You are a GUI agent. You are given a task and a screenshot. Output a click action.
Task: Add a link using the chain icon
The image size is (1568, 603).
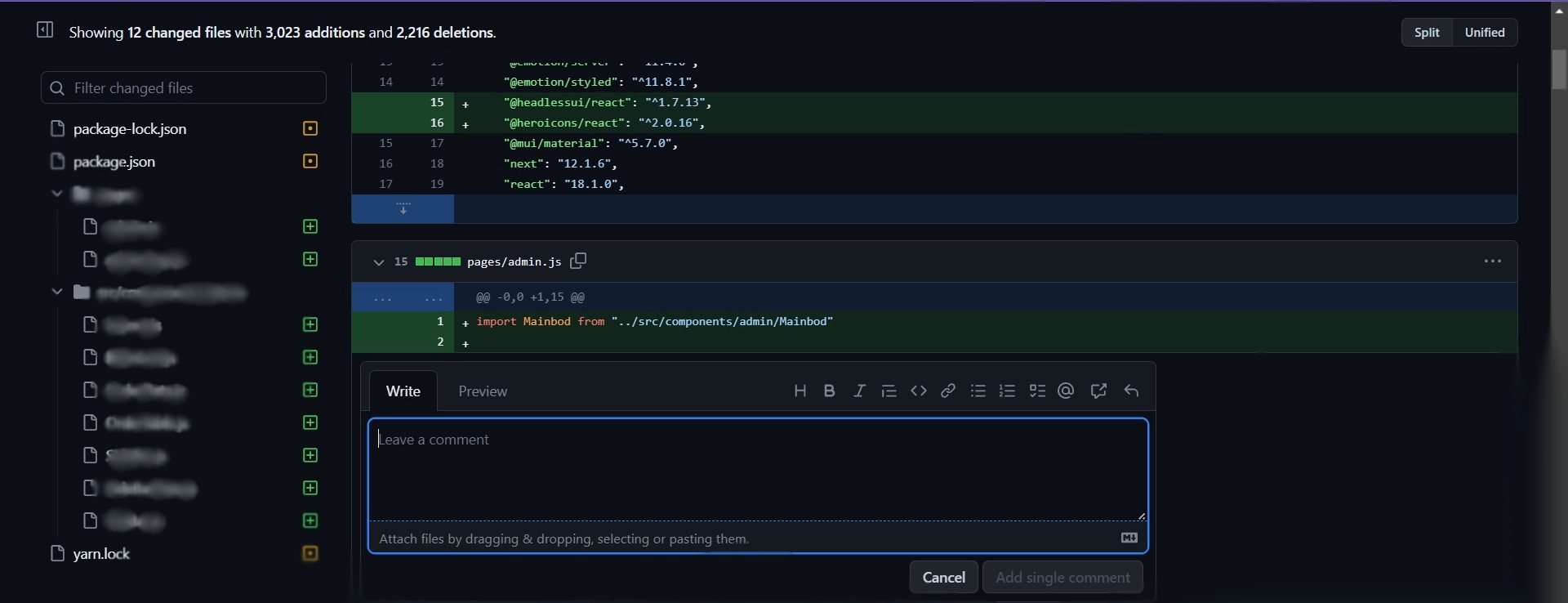[948, 391]
